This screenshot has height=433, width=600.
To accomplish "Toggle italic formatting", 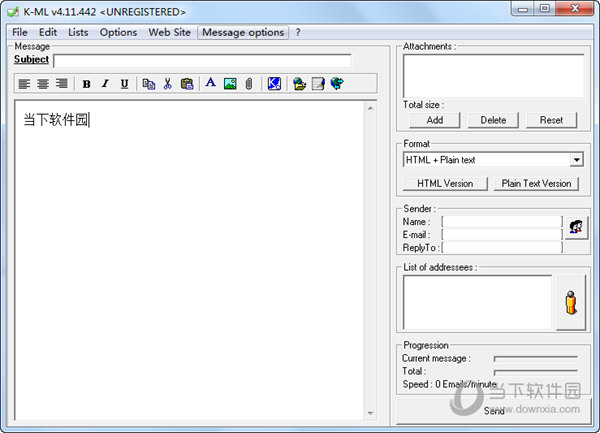I will (x=105, y=84).
